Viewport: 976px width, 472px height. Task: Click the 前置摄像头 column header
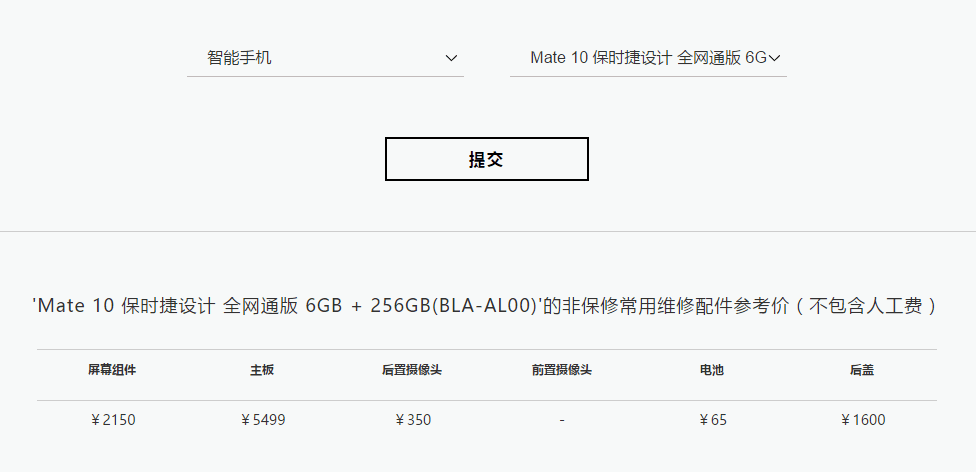(x=562, y=370)
